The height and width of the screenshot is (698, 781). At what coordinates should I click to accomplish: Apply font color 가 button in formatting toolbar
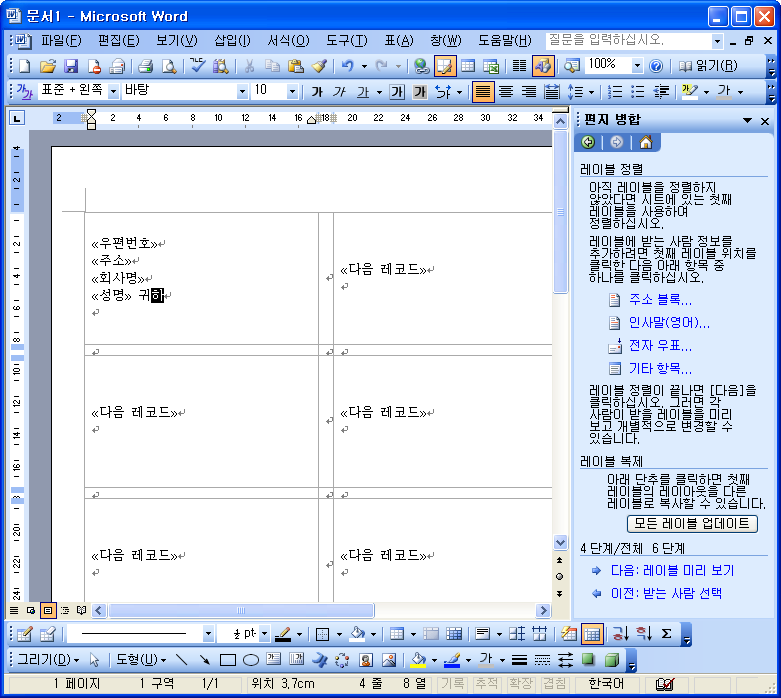click(724, 92)
